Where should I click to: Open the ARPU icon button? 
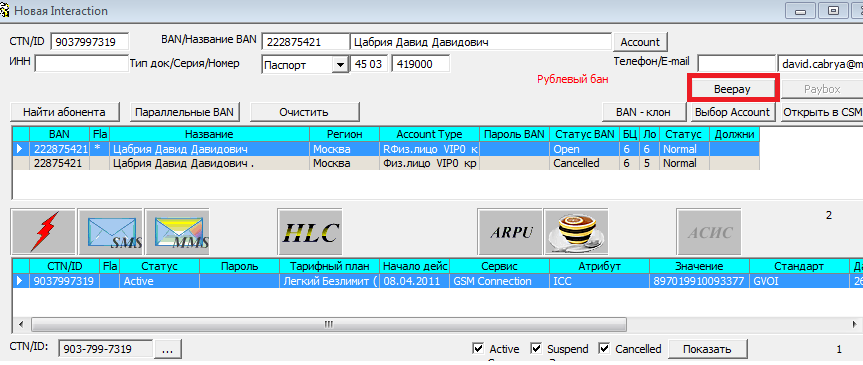point(510,231)
